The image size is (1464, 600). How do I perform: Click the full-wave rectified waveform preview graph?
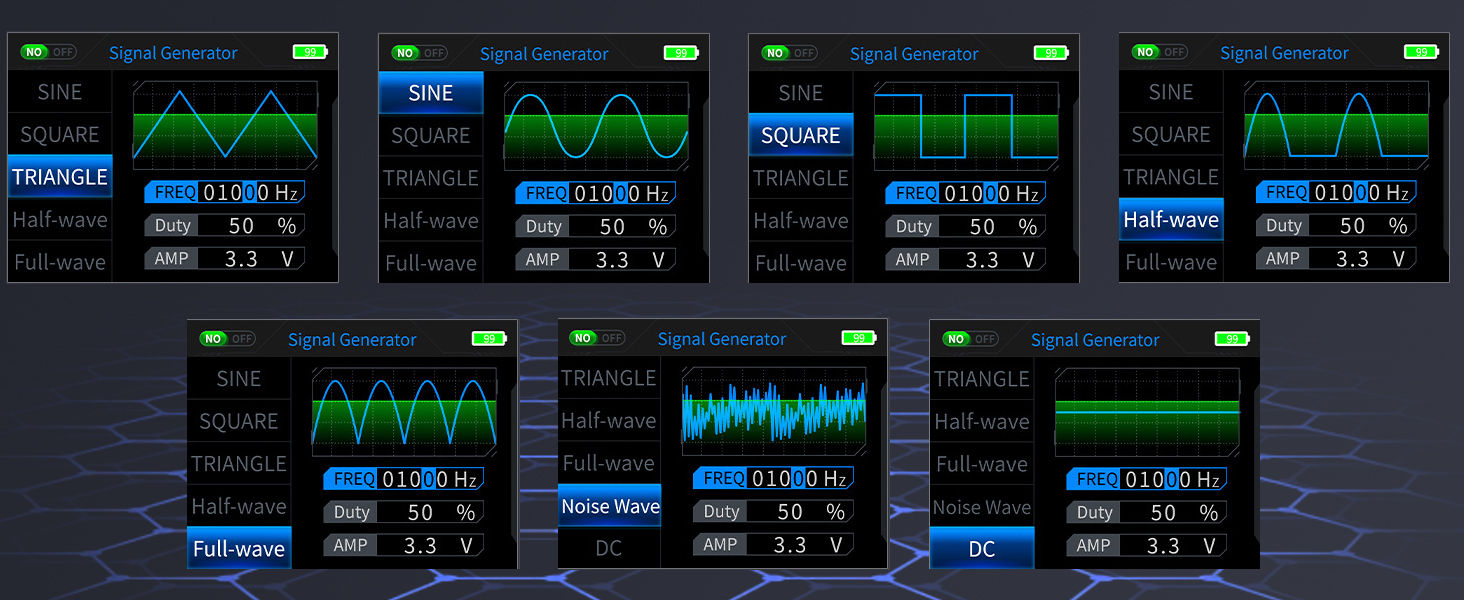pos(404,411)
